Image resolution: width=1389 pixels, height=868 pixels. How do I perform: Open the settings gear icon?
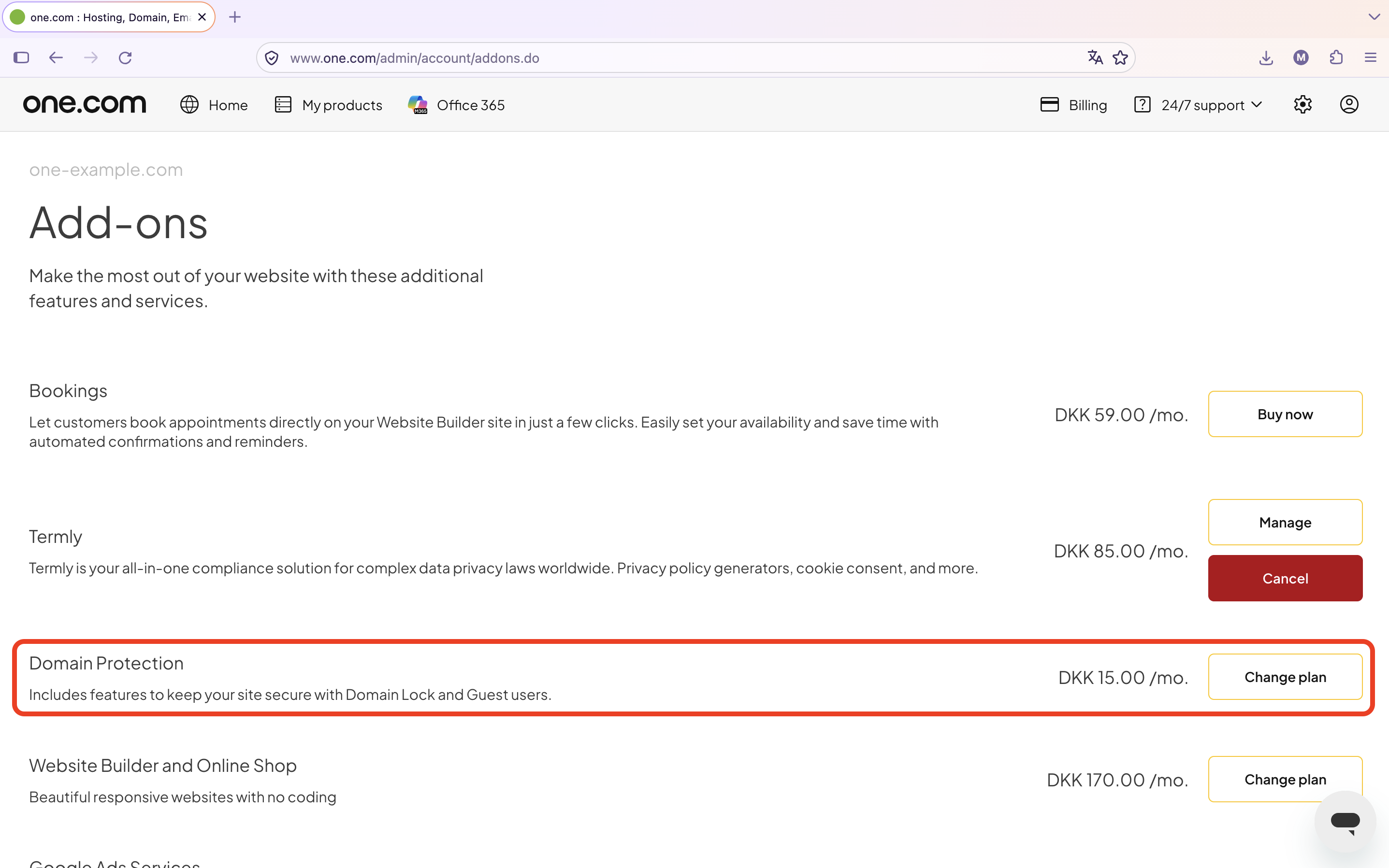[1302, 104]
